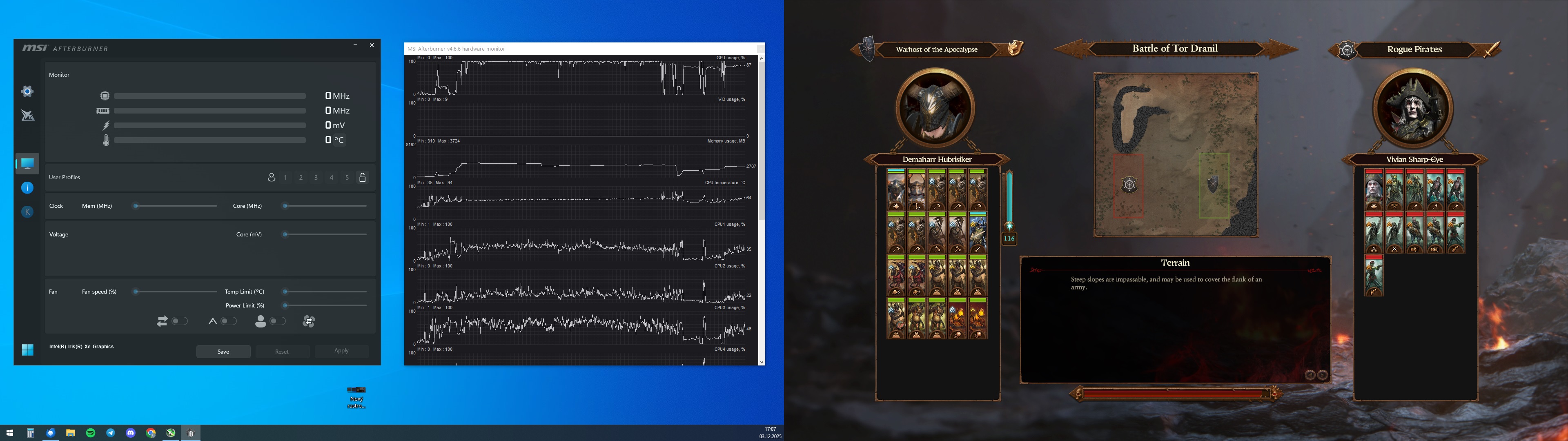Click next arrow beside Battle of Tor Dranil

coord(1281,49)
